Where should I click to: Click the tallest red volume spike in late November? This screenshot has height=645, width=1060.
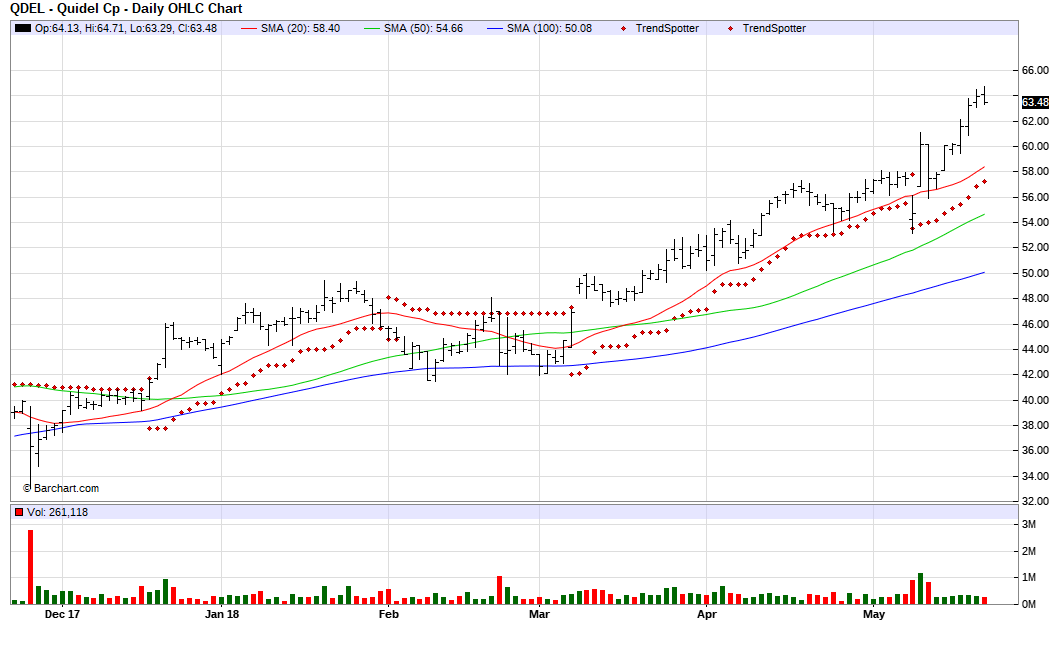tap(30, 567)
